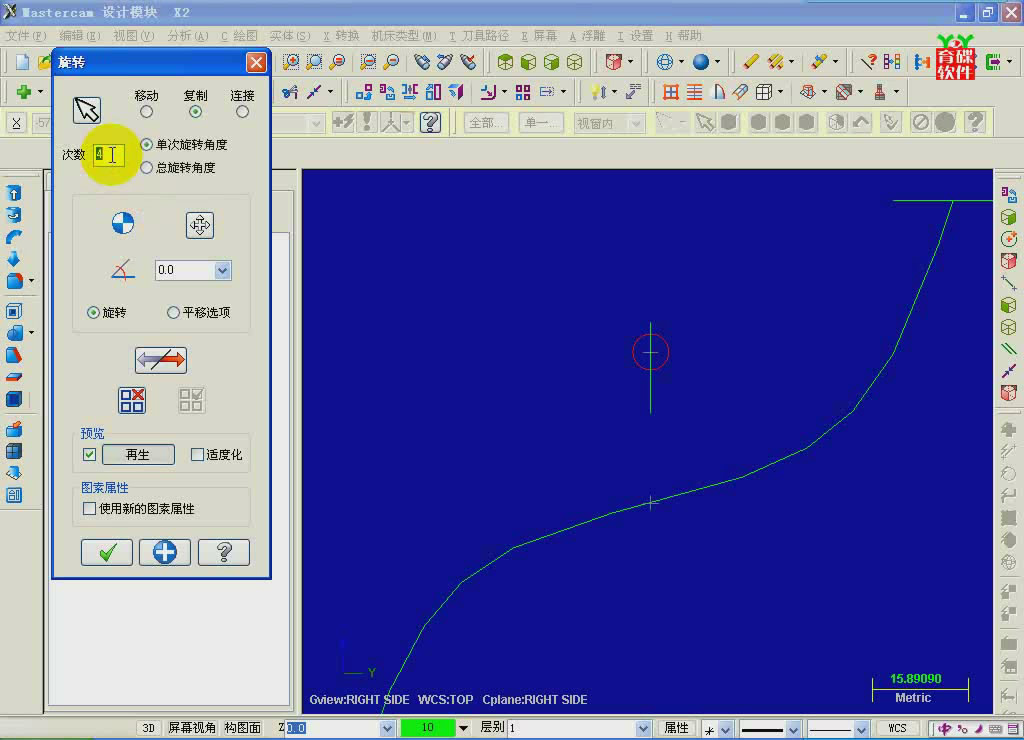This screenshot has width=1024, height=740.
Task: Expand the rotation angle 0.0 dropdown
Action: click(222, 270)
